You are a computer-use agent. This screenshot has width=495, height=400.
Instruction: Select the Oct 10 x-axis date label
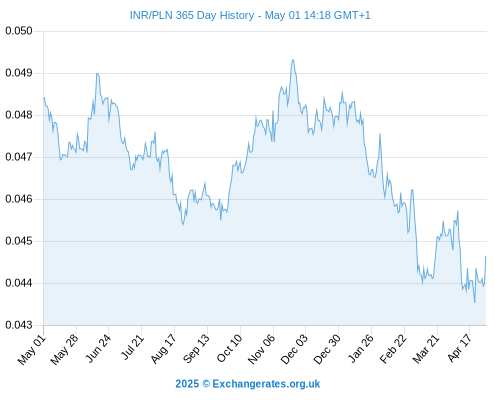click(230, 348)
